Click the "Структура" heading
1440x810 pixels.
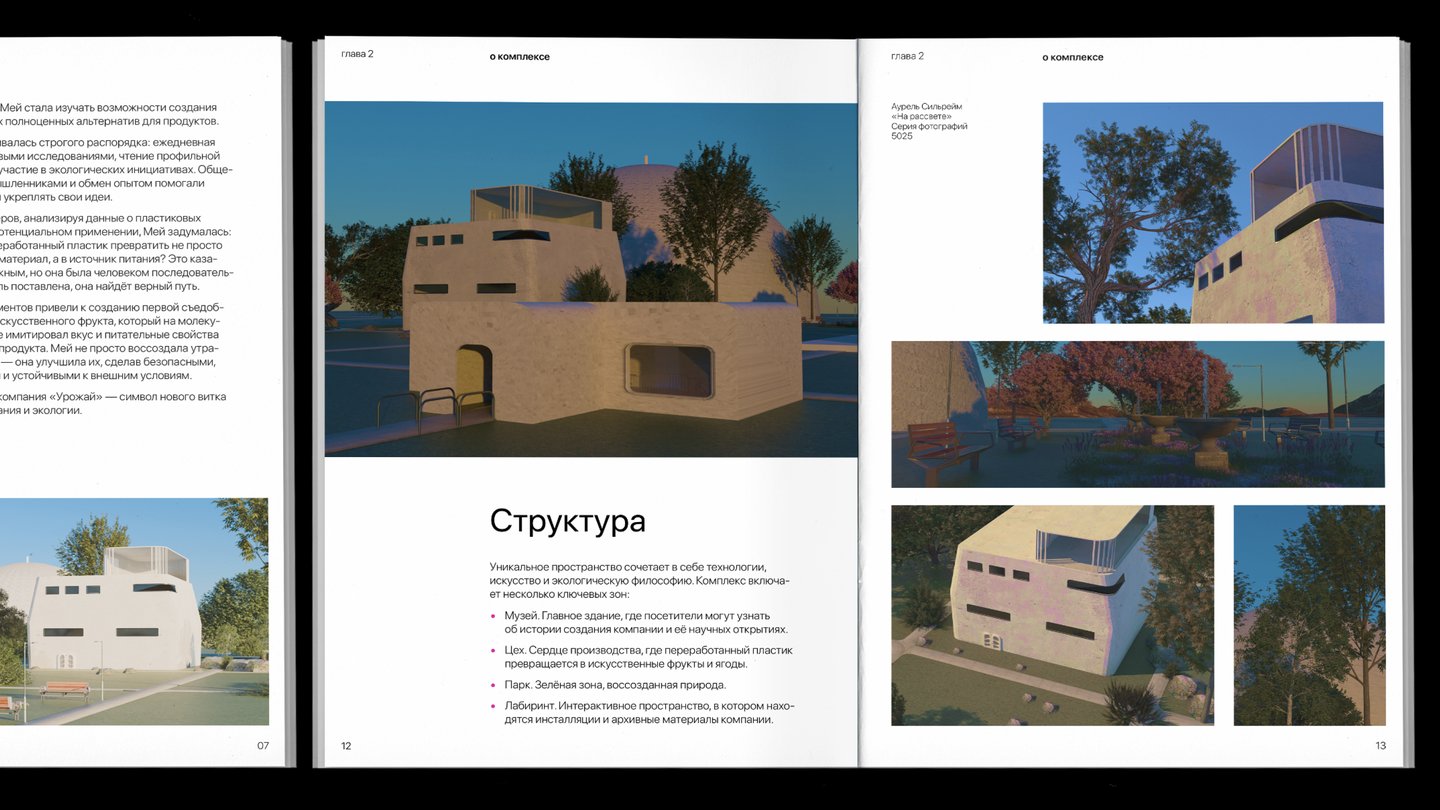pyautogui.click(x=567, y=521)
